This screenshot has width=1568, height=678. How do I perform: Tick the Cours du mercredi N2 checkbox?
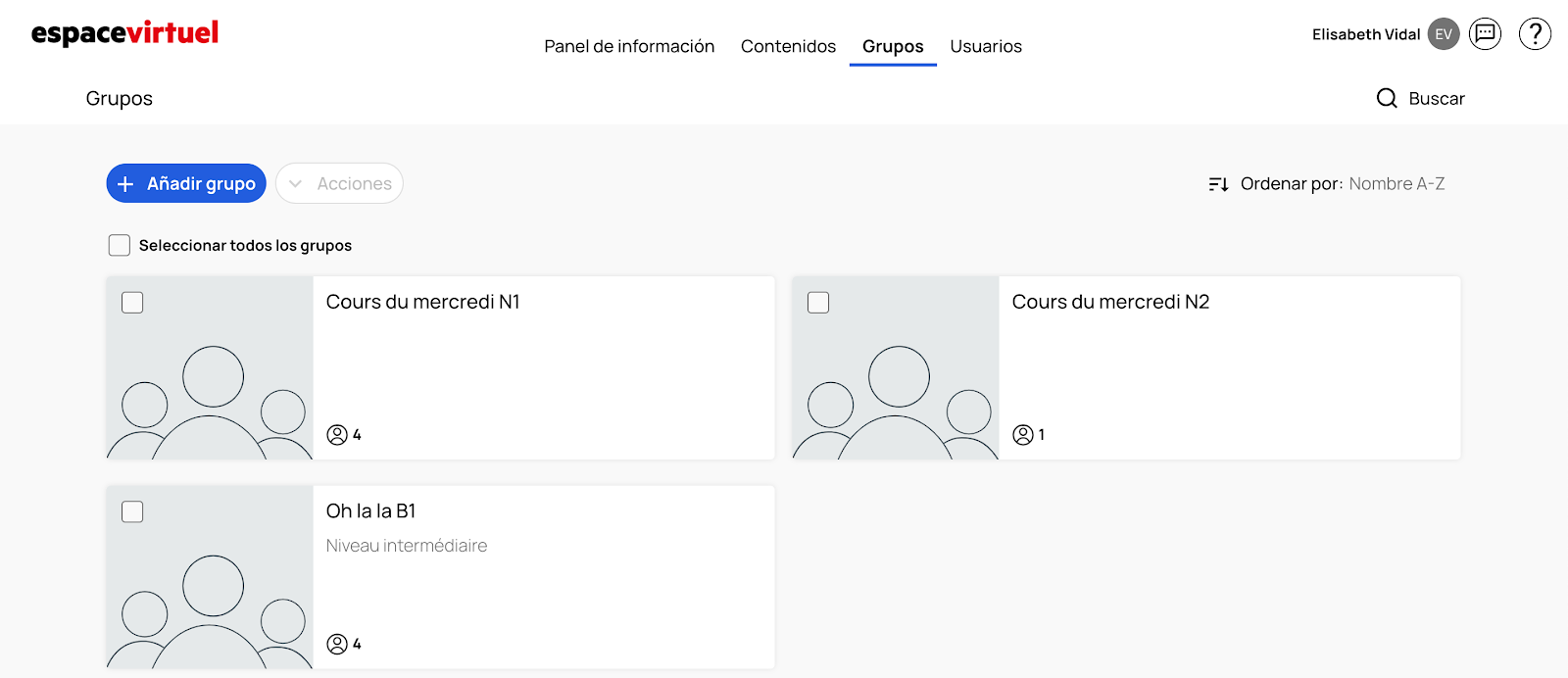tap(818, 303)
